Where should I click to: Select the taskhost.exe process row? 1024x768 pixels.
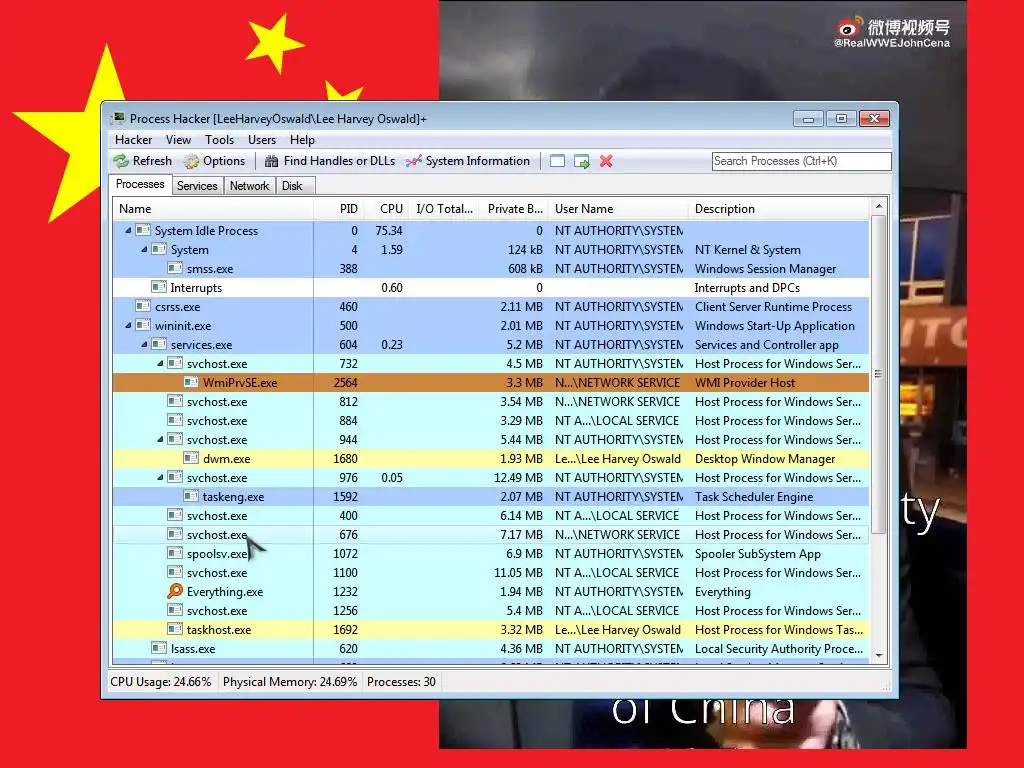[491, 629]
